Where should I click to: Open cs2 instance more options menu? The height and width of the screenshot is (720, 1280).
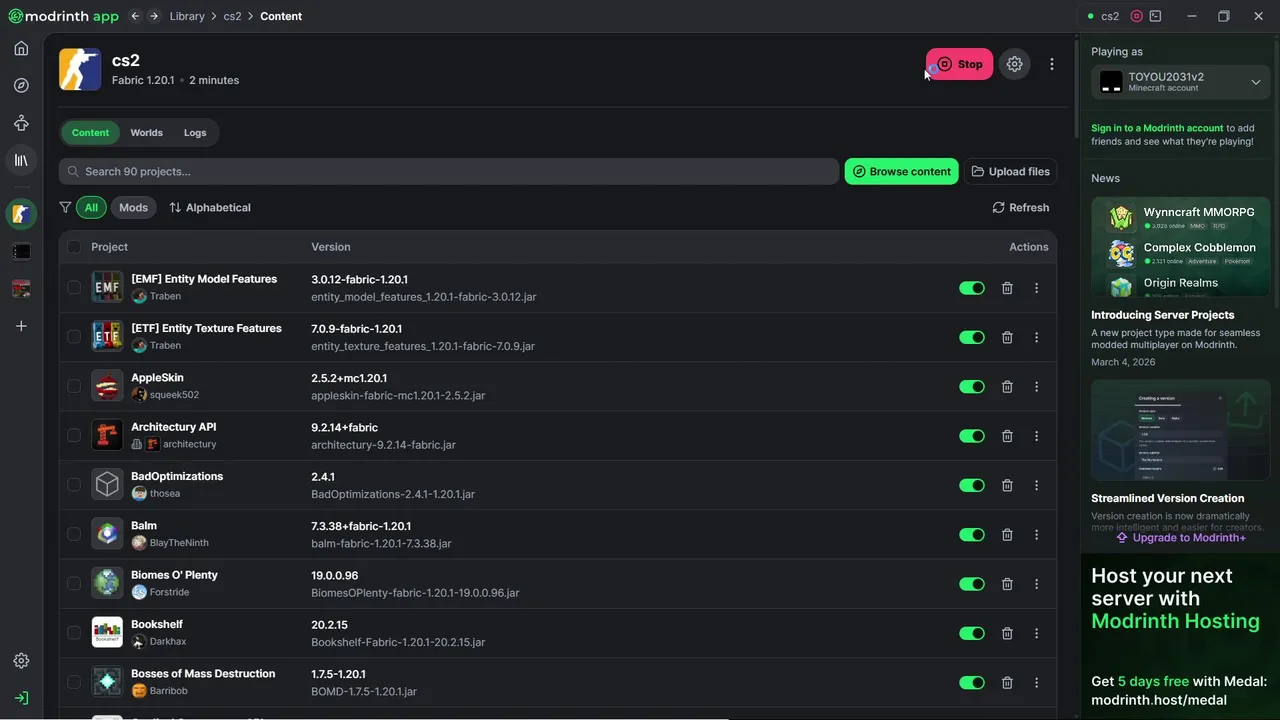[x=1051, y=64]
